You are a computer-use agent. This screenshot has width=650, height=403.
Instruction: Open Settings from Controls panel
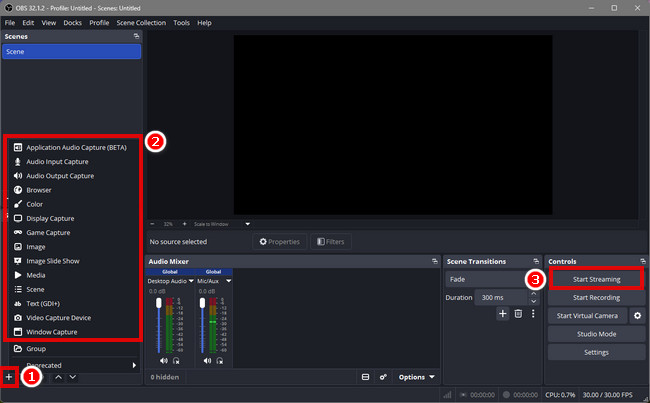597,352
